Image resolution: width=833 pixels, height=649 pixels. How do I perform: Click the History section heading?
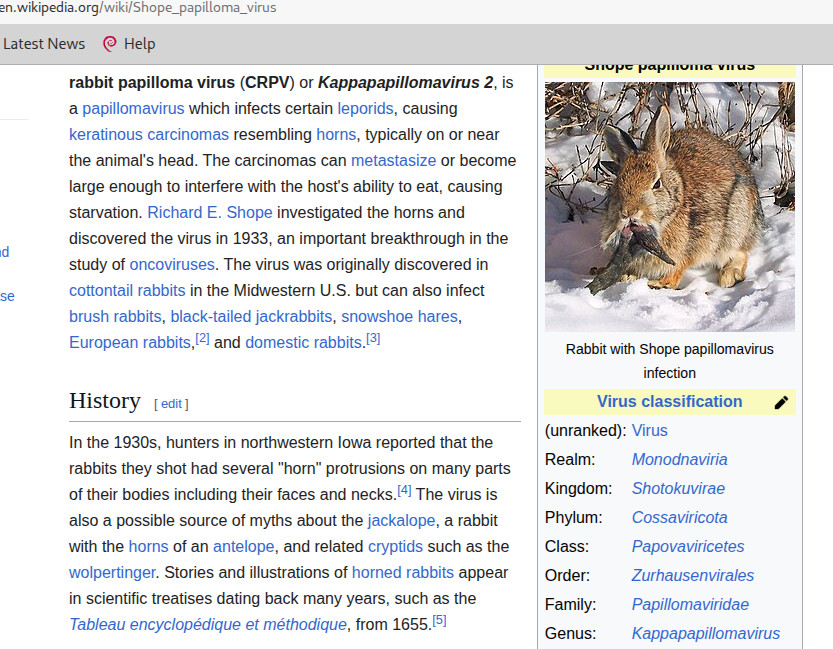pyautogui.click(x=105, y=401)
